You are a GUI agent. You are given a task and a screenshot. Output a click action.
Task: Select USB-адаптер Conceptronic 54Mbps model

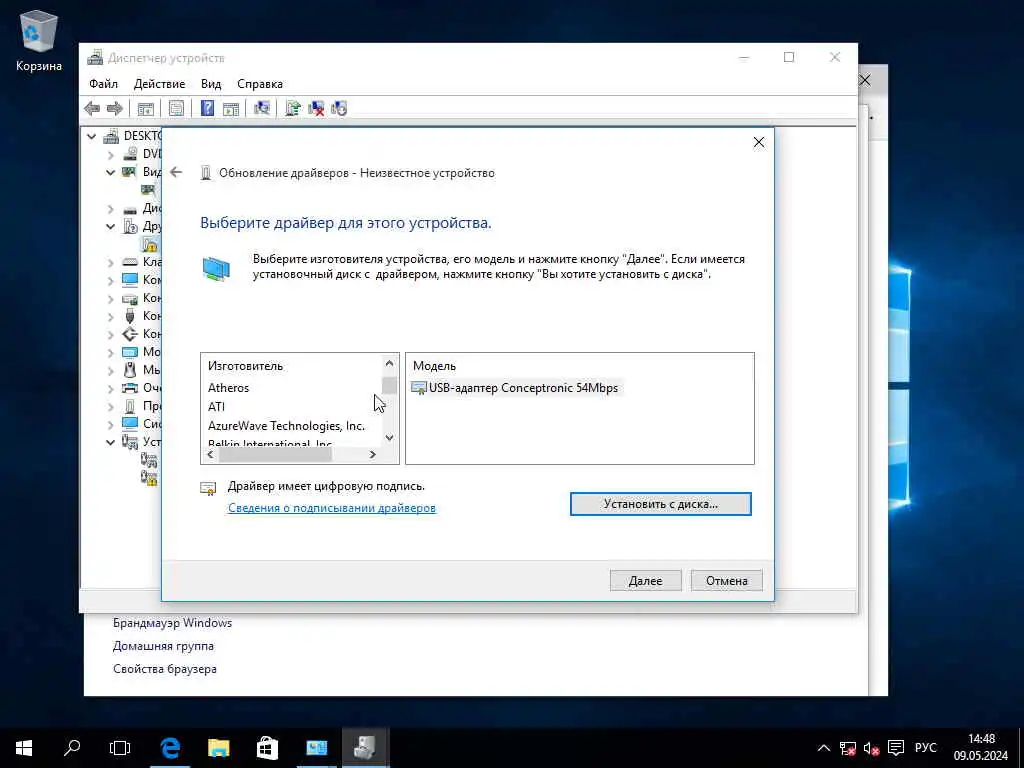click(515, 388)
